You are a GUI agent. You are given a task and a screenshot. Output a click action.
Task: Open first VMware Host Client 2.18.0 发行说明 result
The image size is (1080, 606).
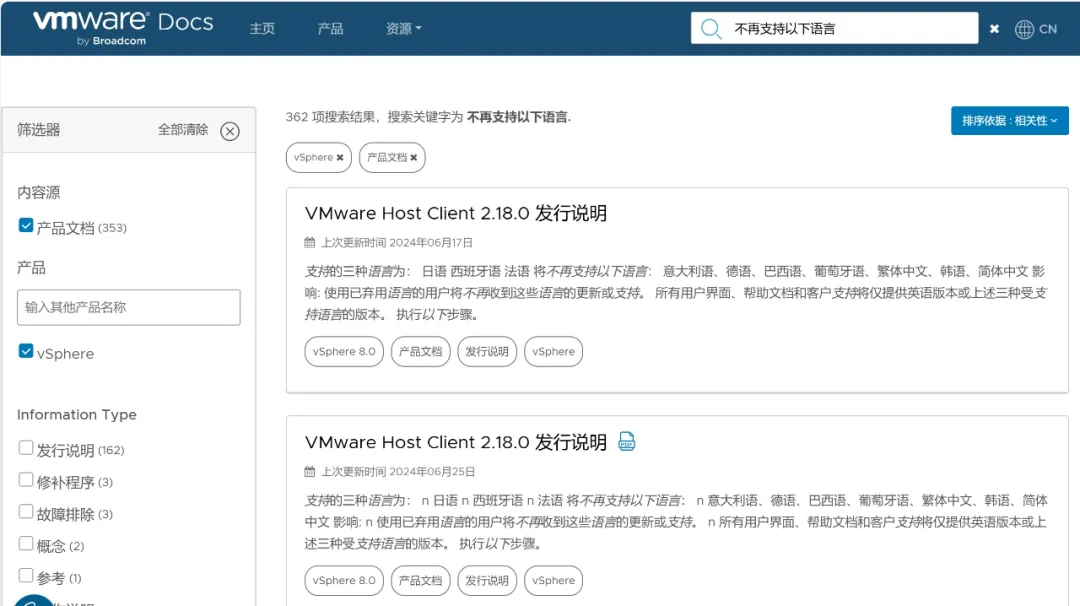(x=455, y=213)
